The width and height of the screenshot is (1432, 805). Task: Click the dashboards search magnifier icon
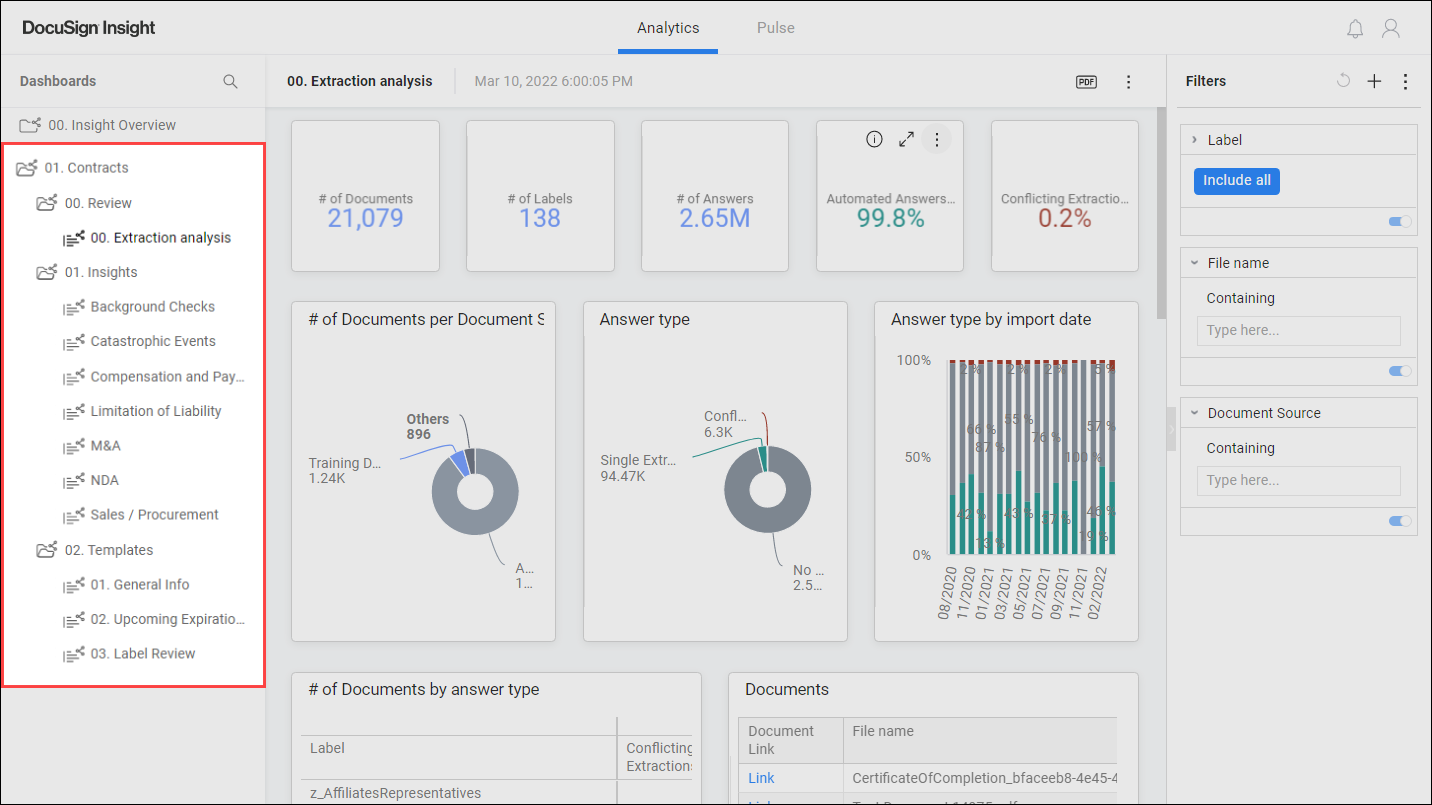coord(230,81)
